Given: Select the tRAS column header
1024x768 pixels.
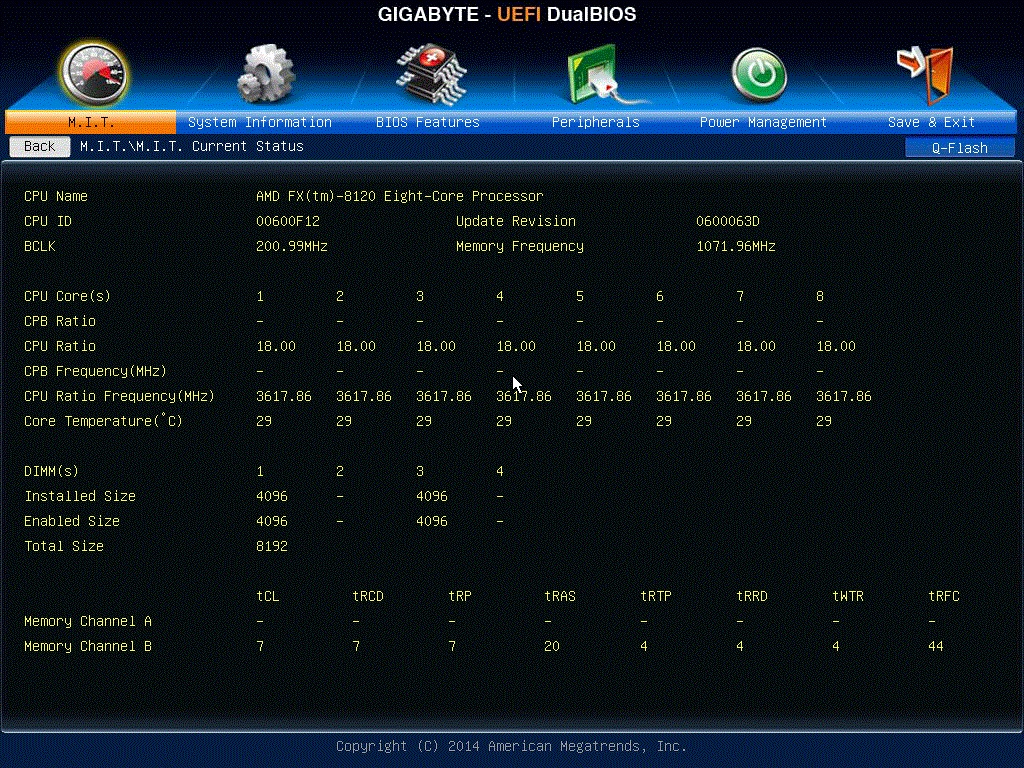Looking at the screenshot, I should [560, 596].
